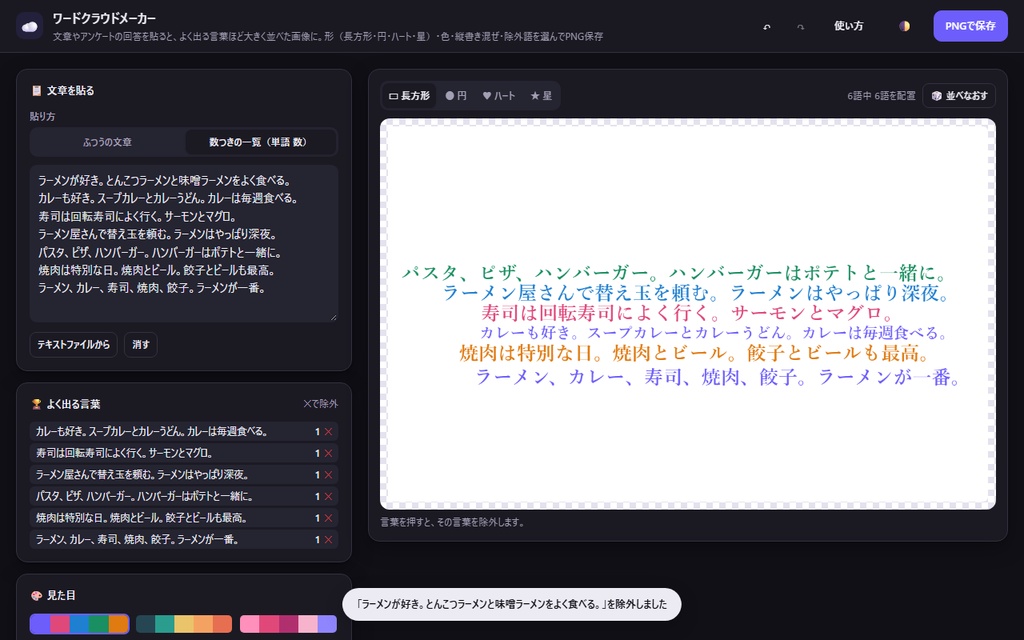Select 数つきの一覧 paste mode
Screen dimensions: 1024x640
coord(259,142)
